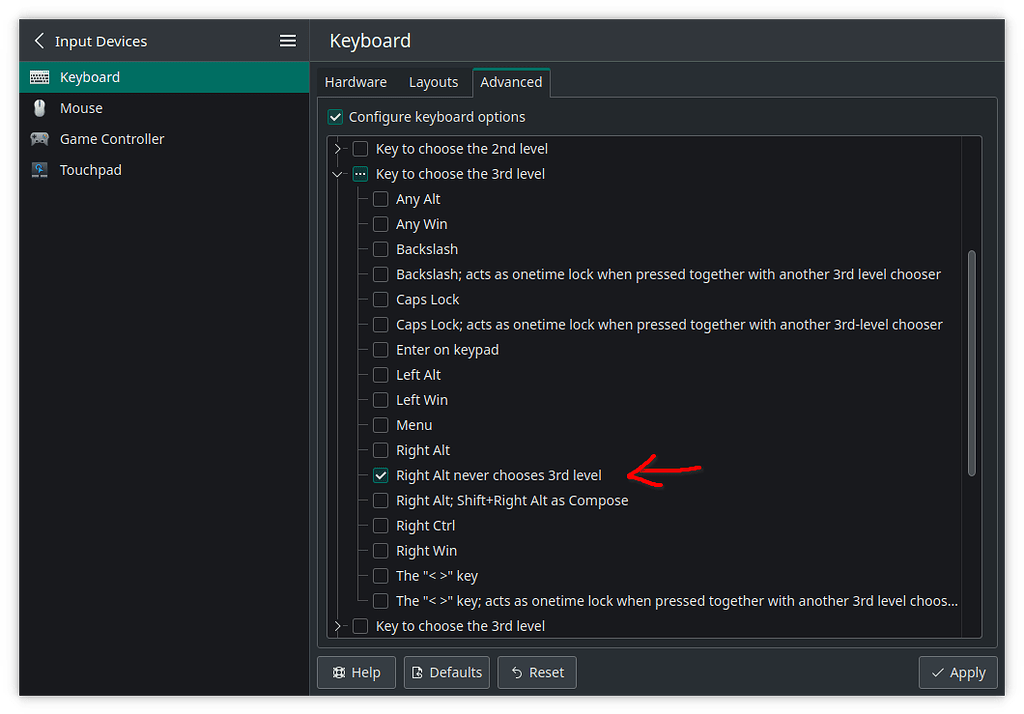Expand the bottom Key to choose 3rd level entry

point(337,625)
